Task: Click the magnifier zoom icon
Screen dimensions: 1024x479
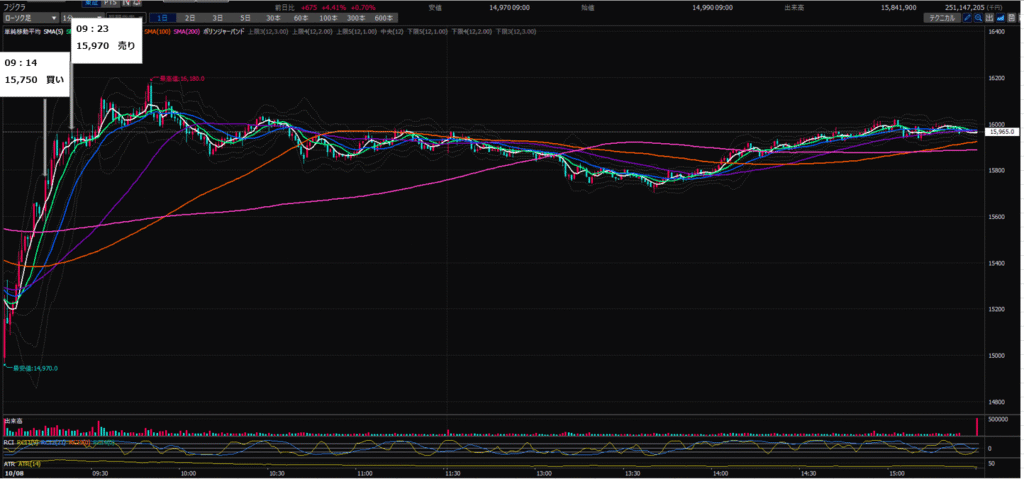Action: tap(978, 18)
